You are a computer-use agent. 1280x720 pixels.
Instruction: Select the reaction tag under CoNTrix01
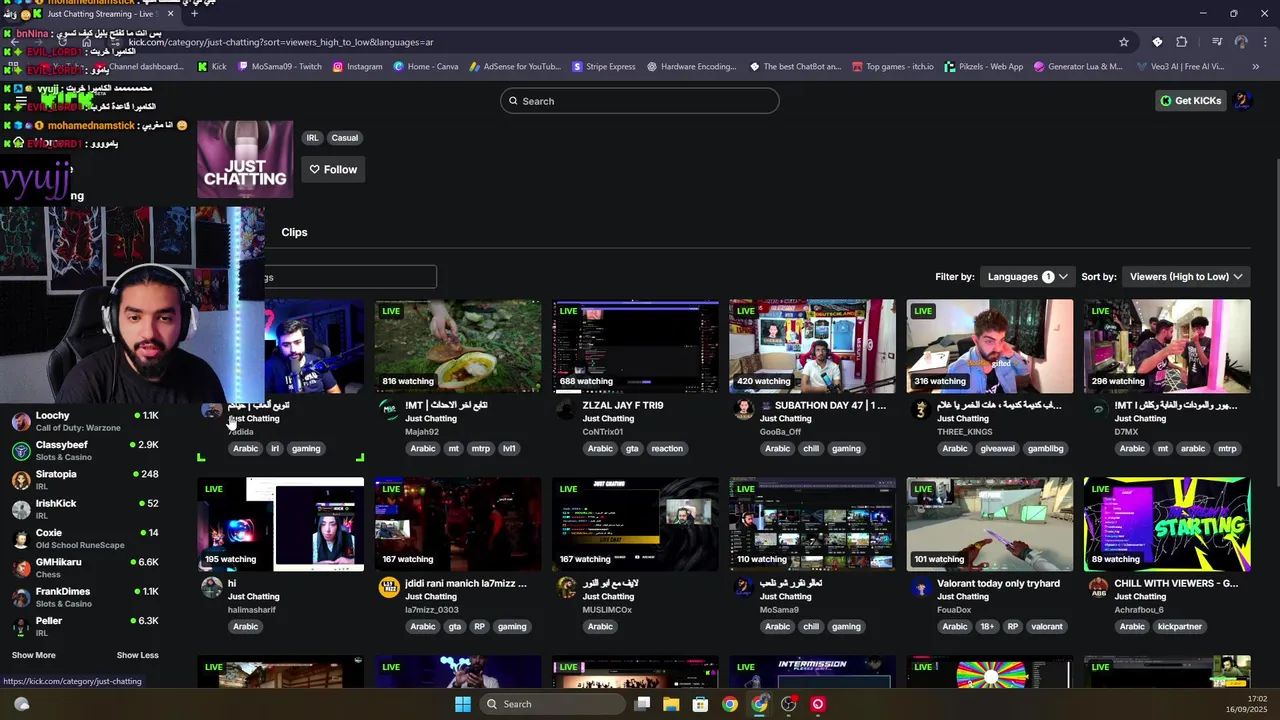(667, 449)
